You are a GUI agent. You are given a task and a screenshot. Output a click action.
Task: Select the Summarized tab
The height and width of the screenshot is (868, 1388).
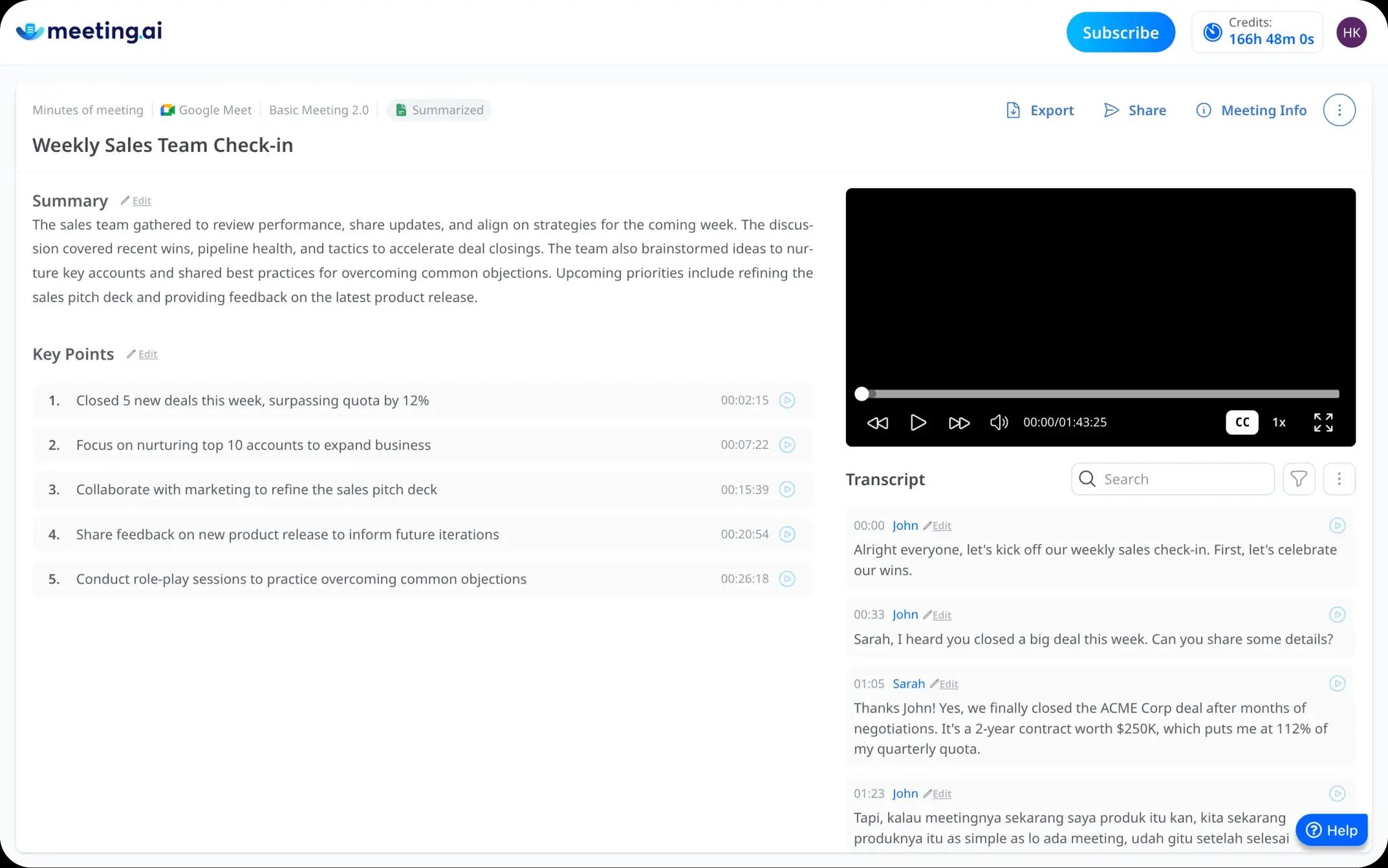[x=440, y=110]
